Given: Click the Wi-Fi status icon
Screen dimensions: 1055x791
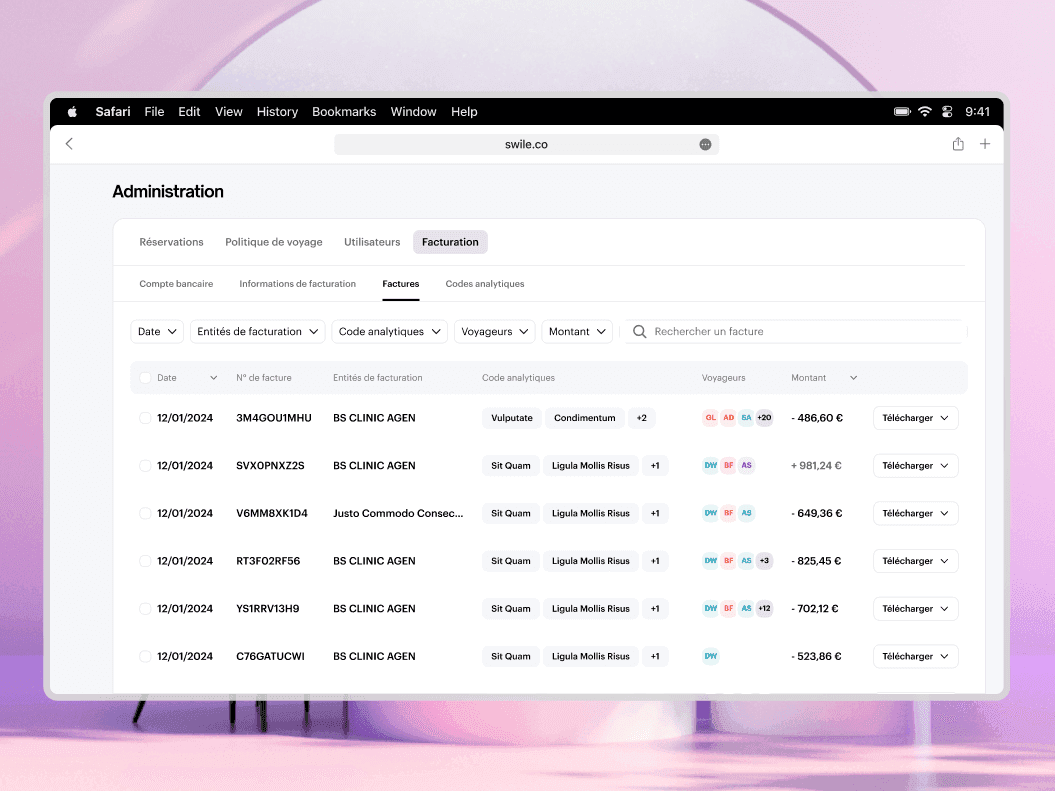Looking at the screenshot, I should coord(925,112).
